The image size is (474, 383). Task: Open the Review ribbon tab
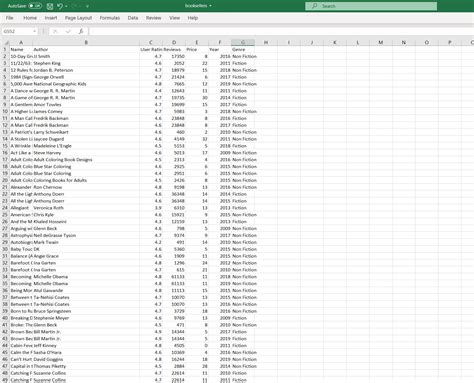coord(153,18)
